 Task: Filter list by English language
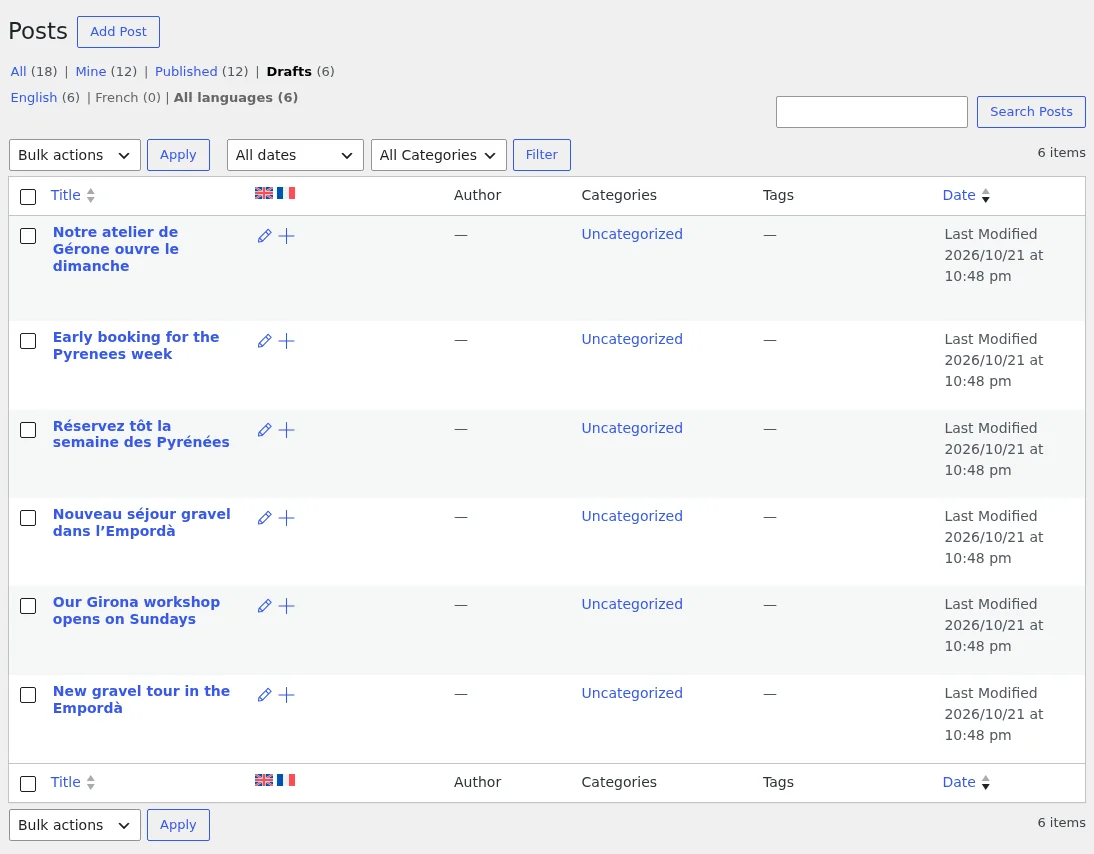coord(33,98)
